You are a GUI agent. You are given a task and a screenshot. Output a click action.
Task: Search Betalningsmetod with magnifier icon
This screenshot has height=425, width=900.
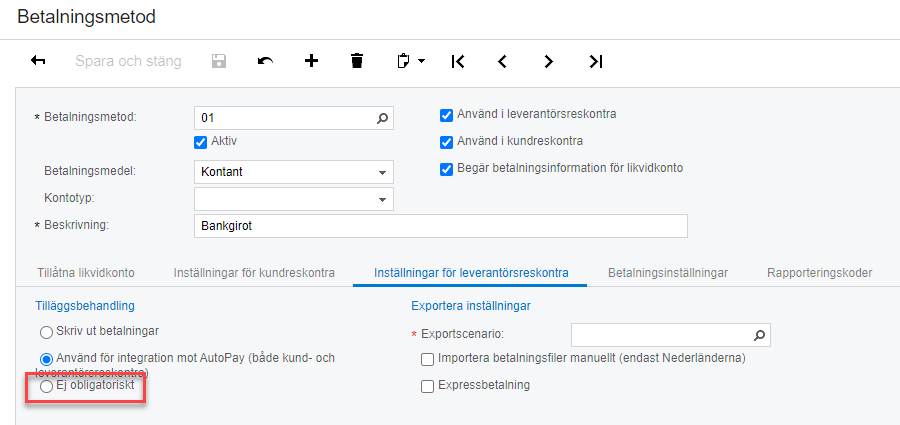[381, 118]
